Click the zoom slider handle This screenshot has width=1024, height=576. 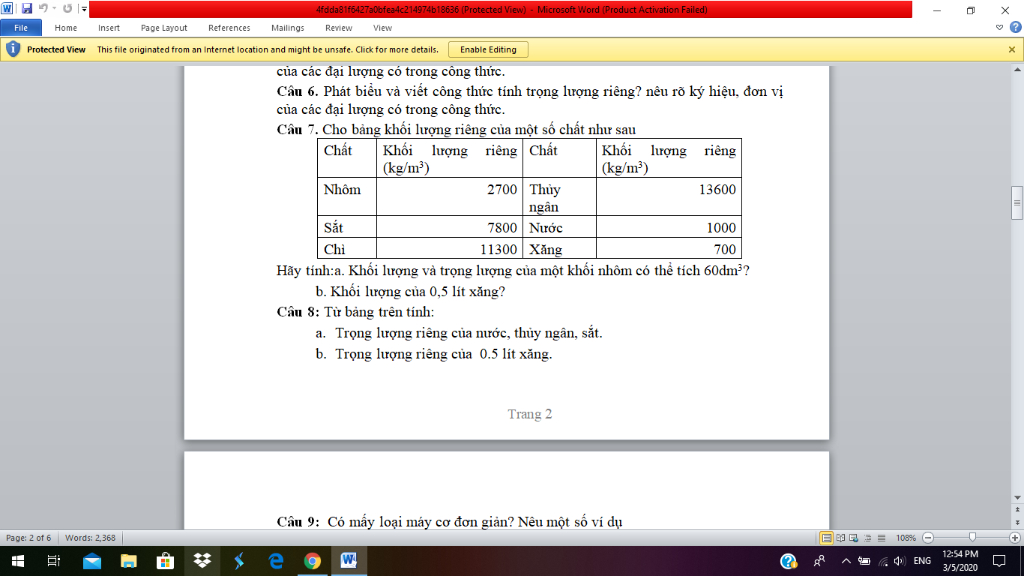(972, 537)
